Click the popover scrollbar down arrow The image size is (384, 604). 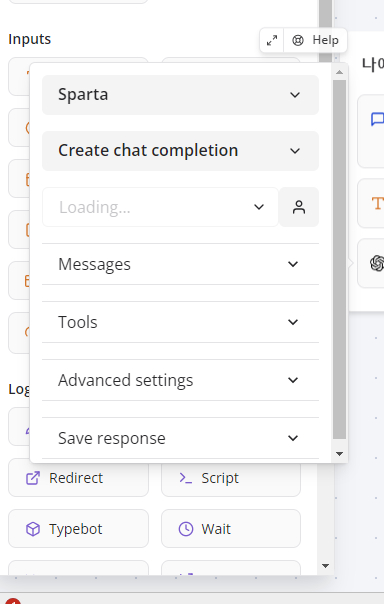click(339, 454)
